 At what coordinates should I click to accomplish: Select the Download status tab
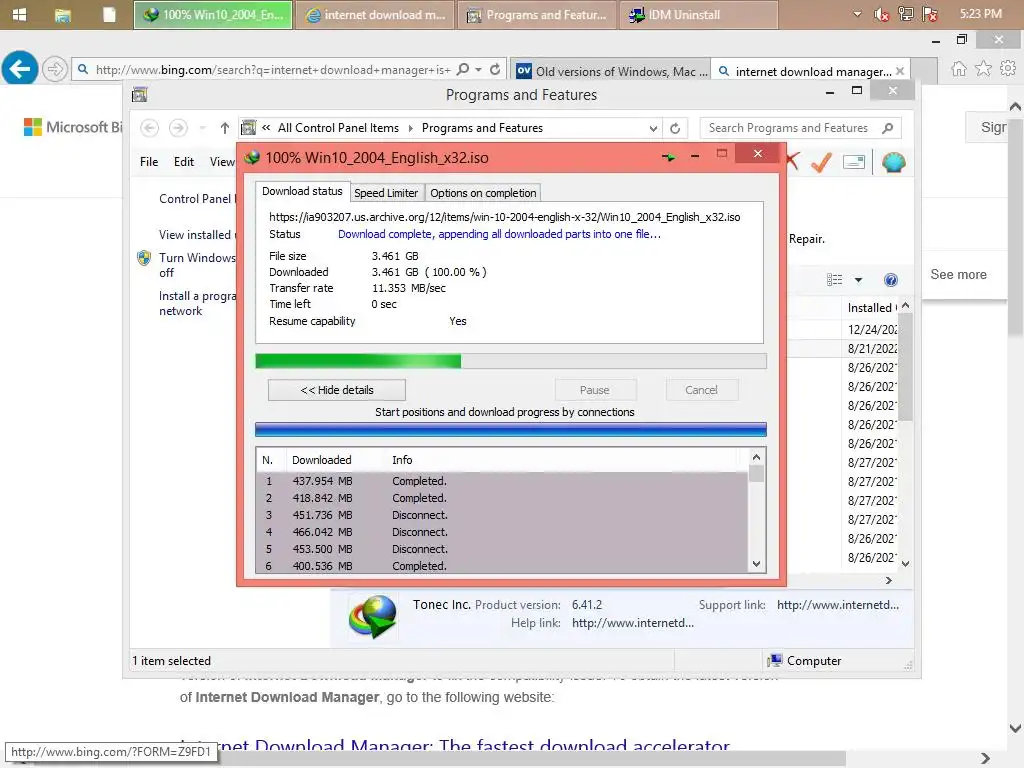tap(302, 191)
